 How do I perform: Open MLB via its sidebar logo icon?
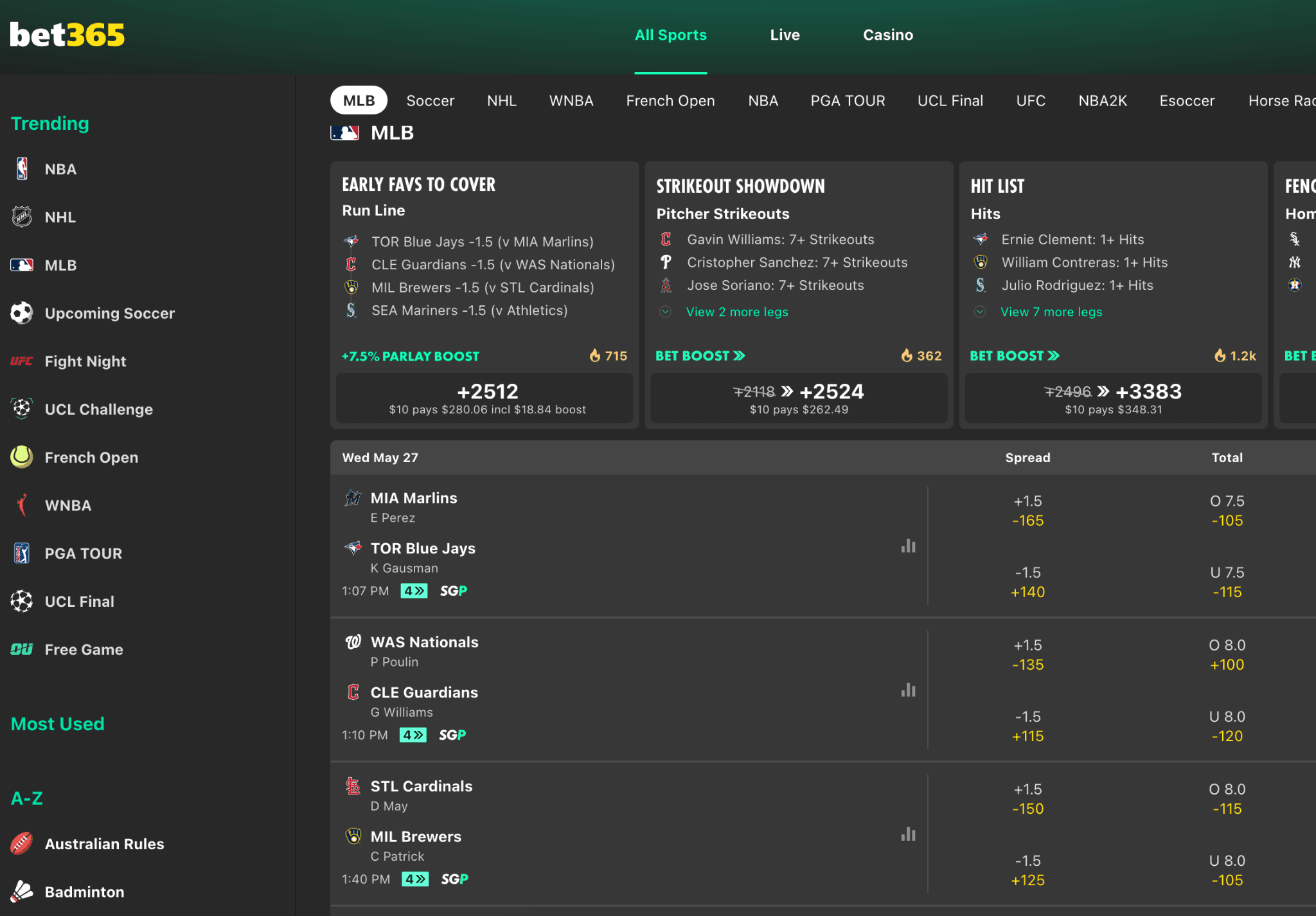click(22, 265)
